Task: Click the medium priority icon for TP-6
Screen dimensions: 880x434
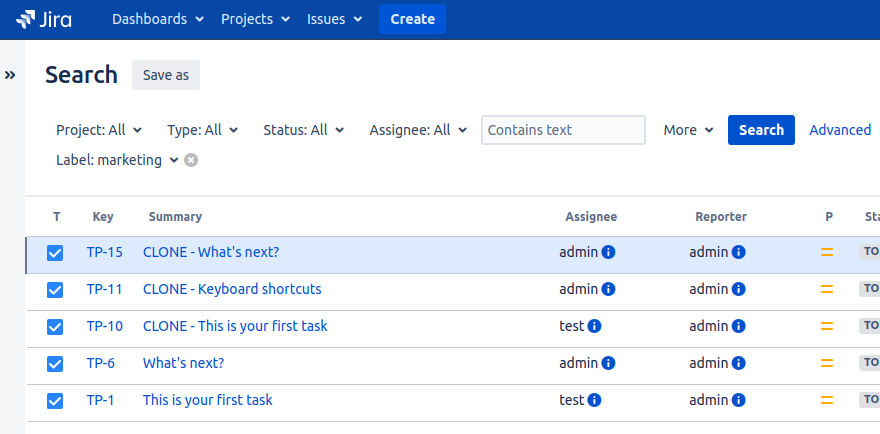Action: [827, 363]
